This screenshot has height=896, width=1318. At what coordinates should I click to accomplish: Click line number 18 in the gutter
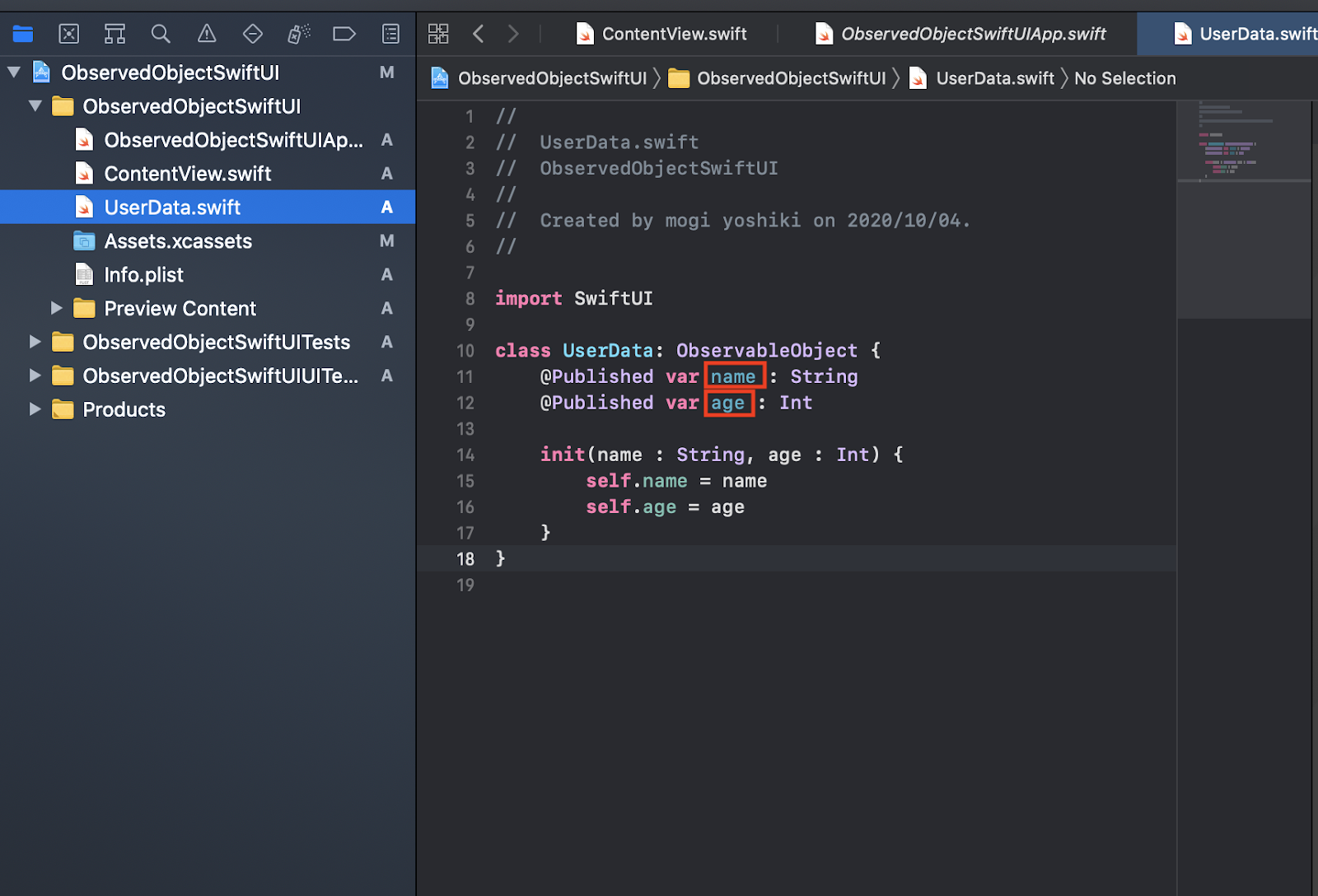point(465,559)
